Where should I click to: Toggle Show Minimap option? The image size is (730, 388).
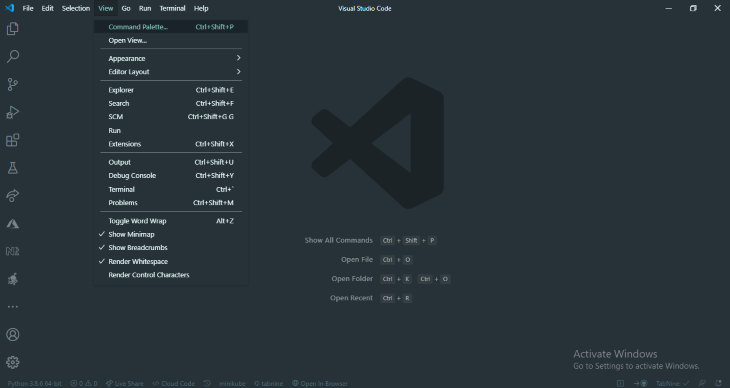171,234
